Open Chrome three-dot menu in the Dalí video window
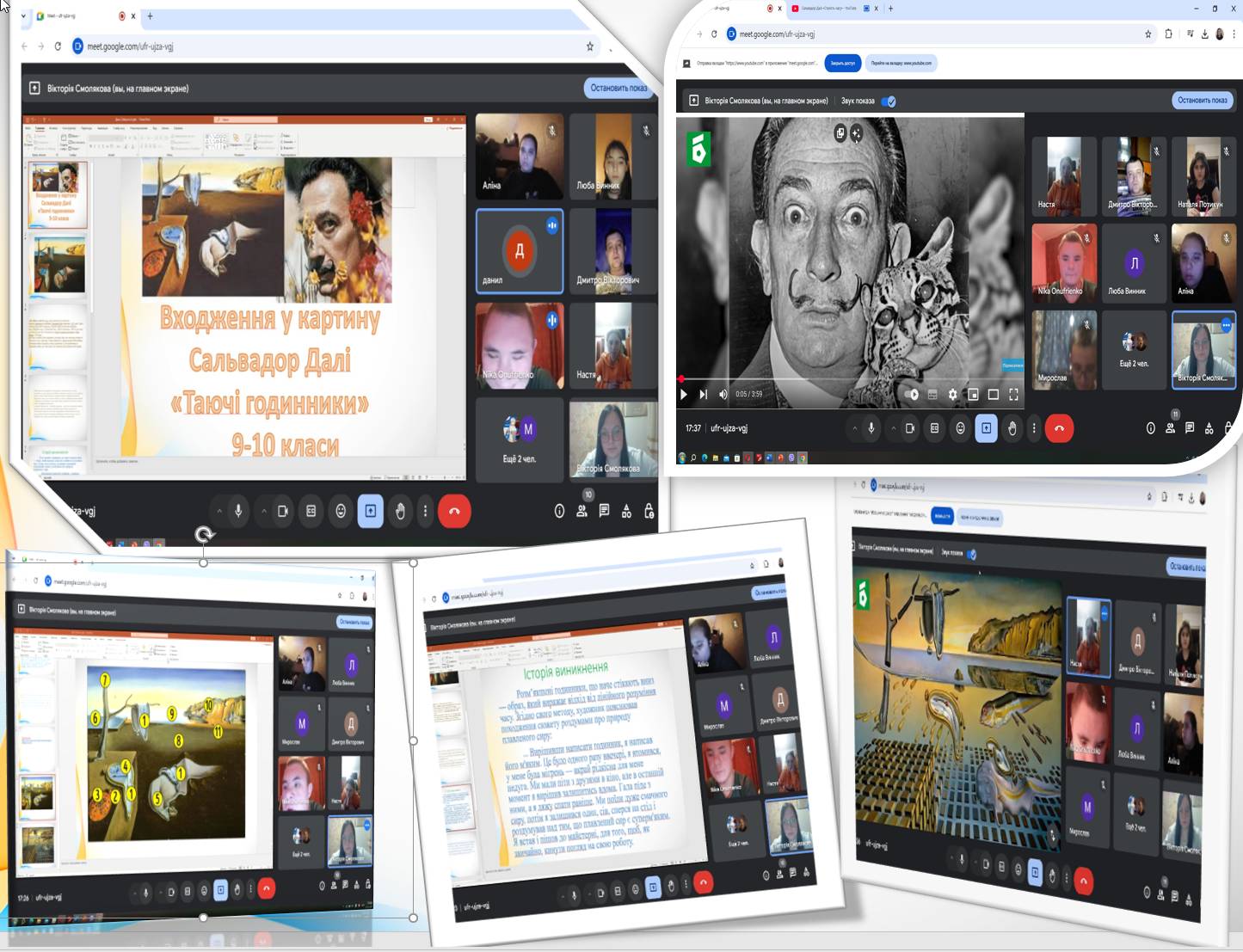1243x952 pixels. [1235, 34]
